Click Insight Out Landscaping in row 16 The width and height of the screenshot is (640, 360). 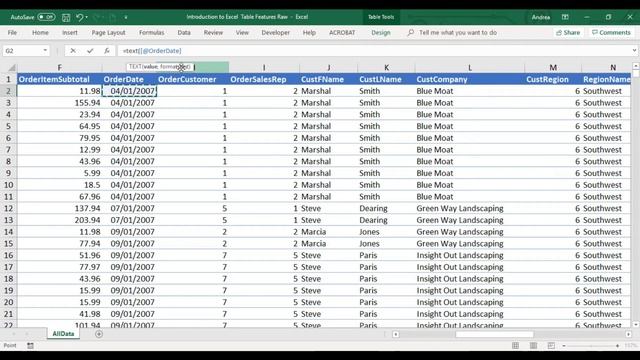[470, 256]
